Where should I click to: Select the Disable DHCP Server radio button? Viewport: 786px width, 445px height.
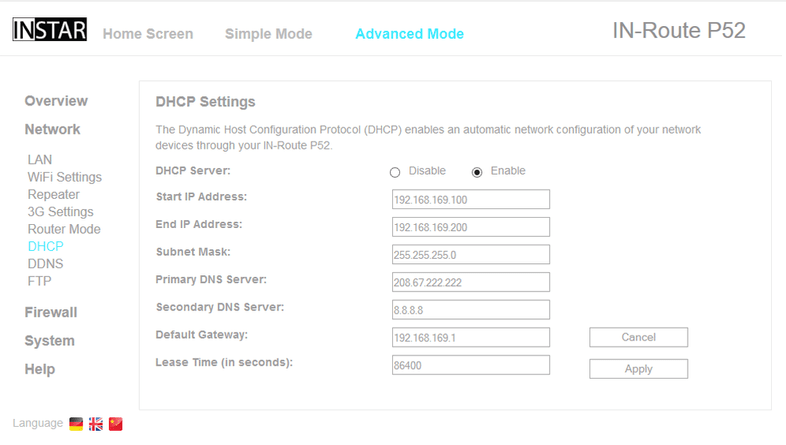395,172
